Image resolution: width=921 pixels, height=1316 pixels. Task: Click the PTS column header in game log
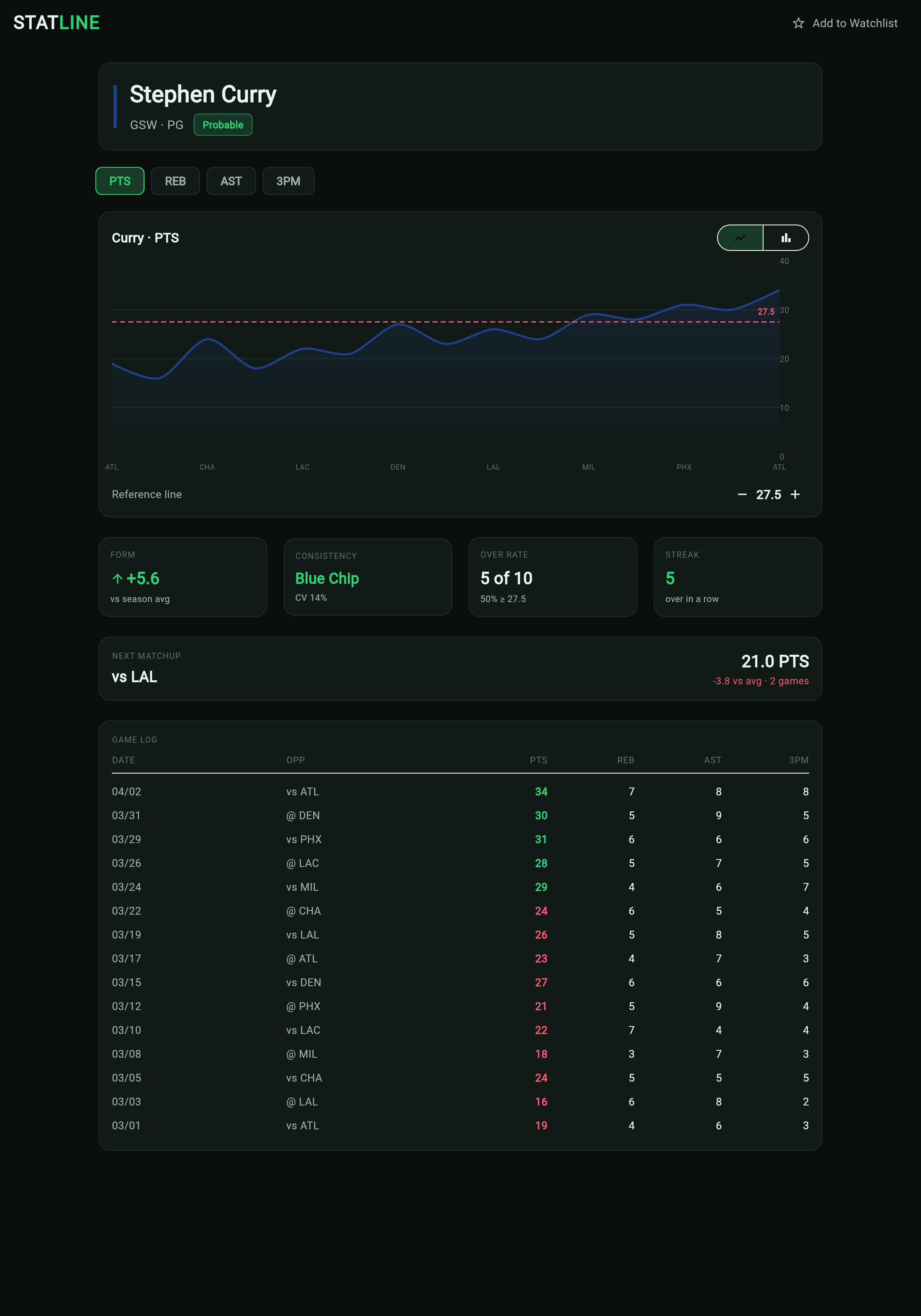click(x=538, y=760)
